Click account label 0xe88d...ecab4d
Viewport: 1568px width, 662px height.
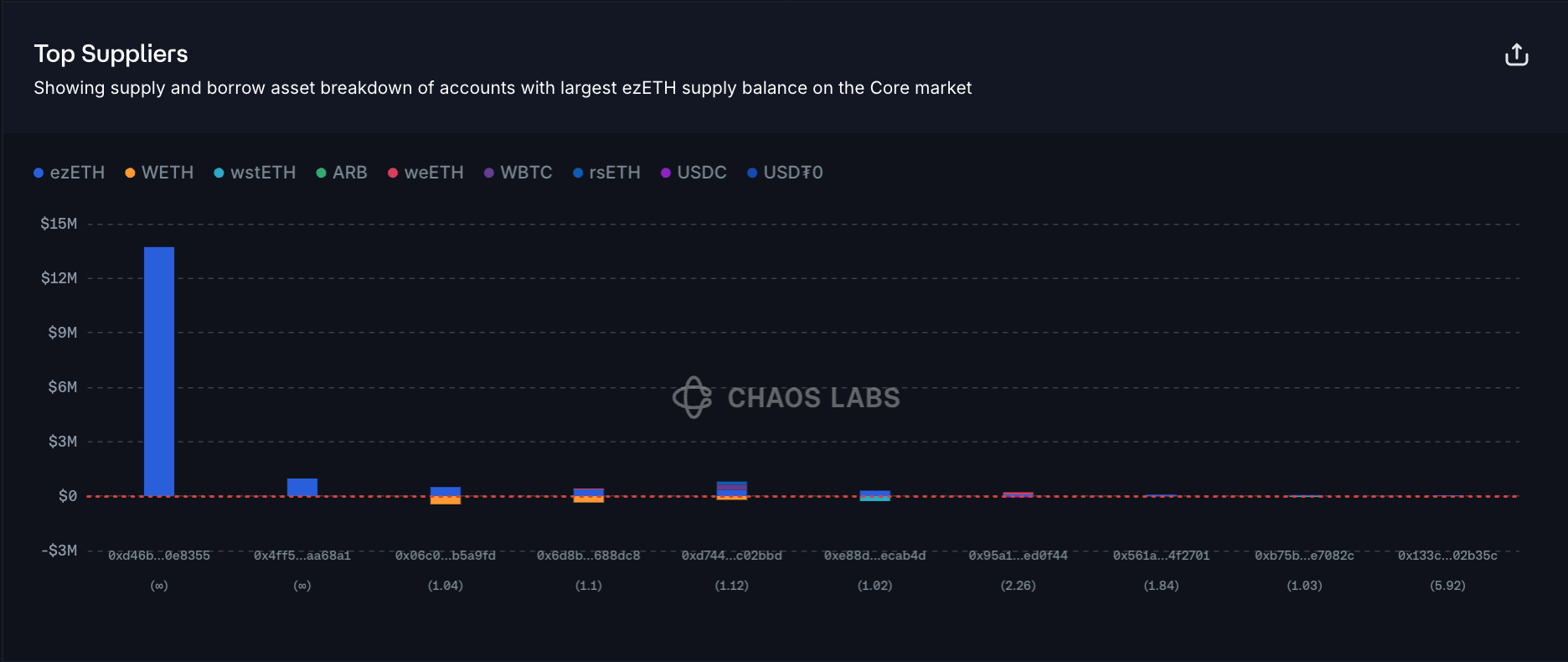(875, 556)
